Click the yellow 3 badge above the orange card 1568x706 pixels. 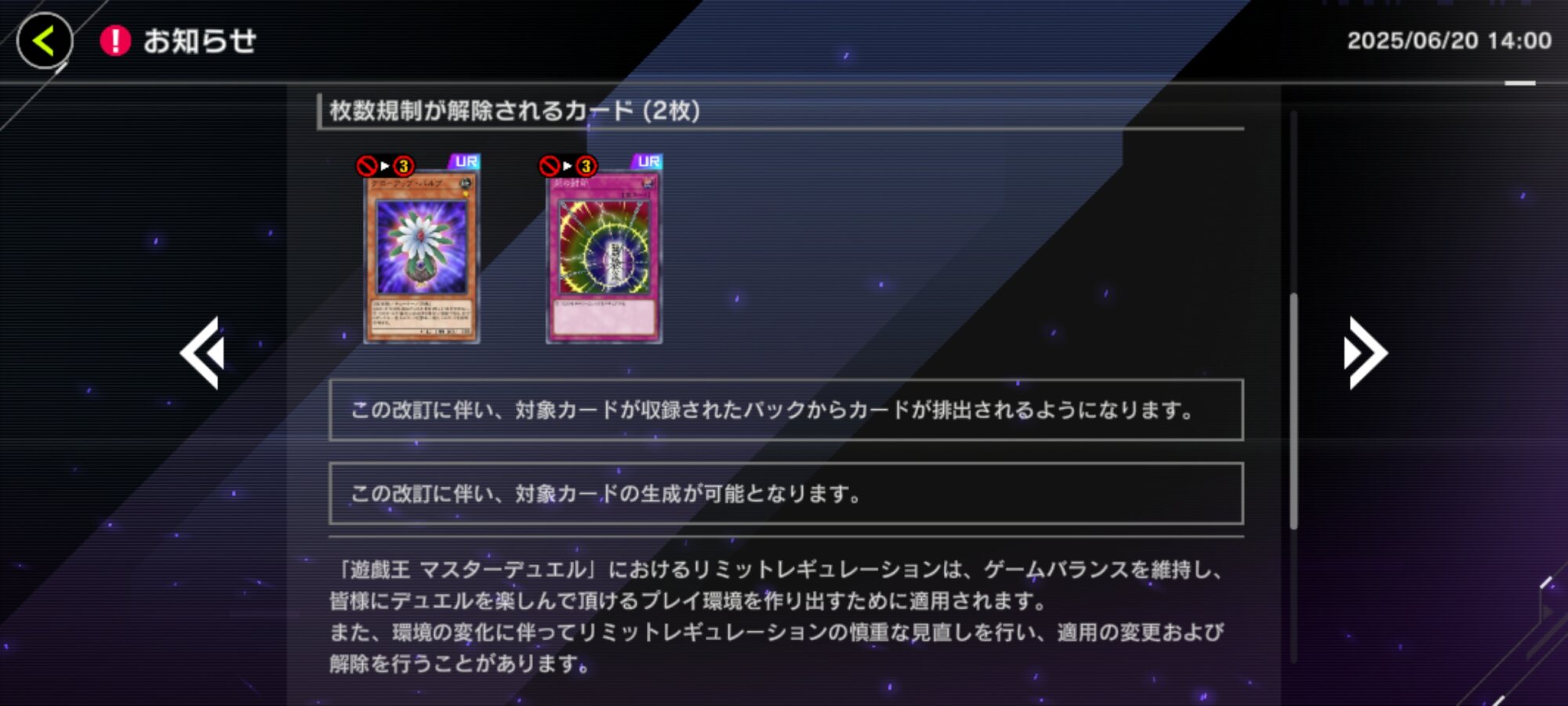coord(403,166)
